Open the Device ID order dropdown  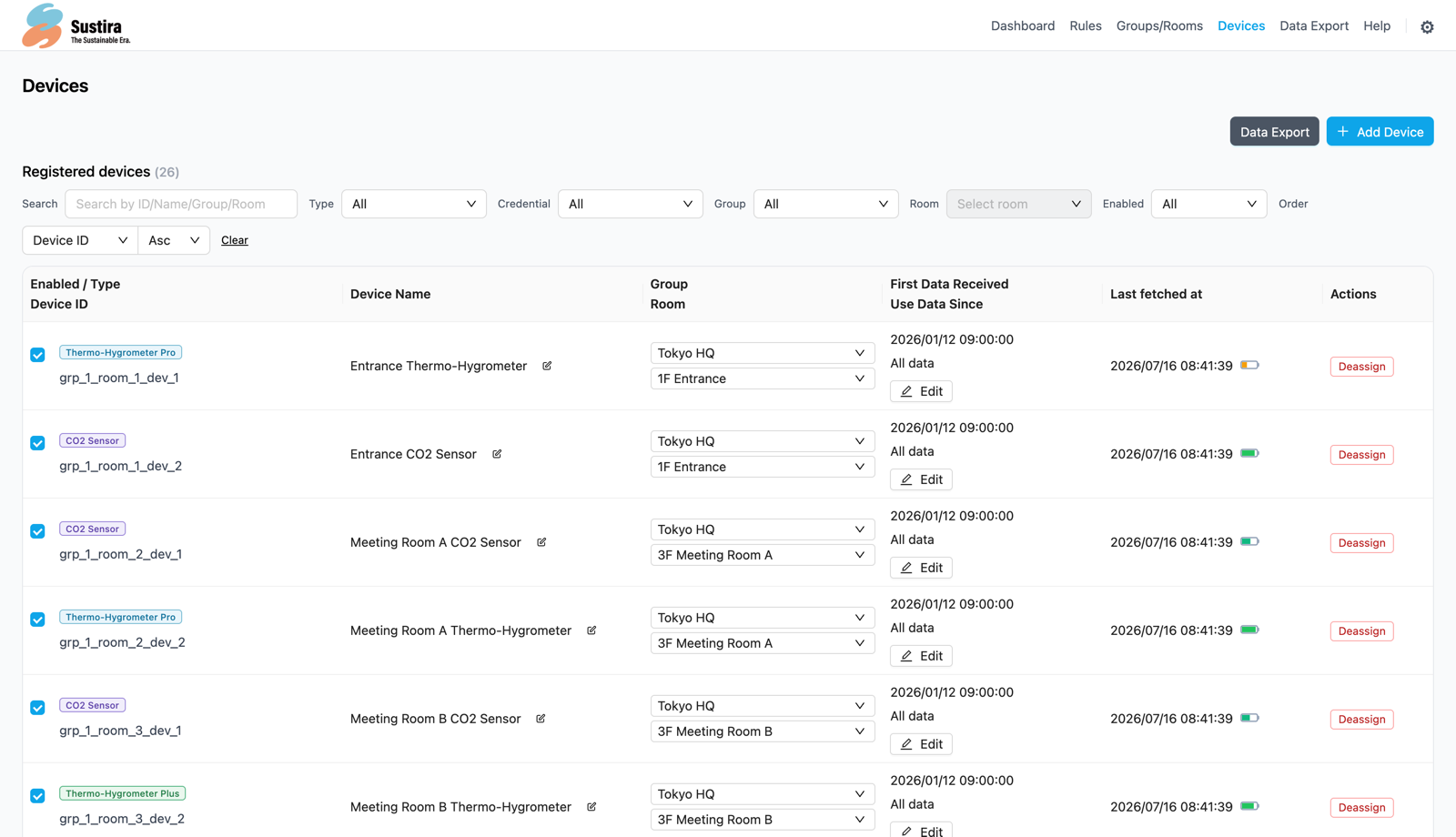(80, 240)
